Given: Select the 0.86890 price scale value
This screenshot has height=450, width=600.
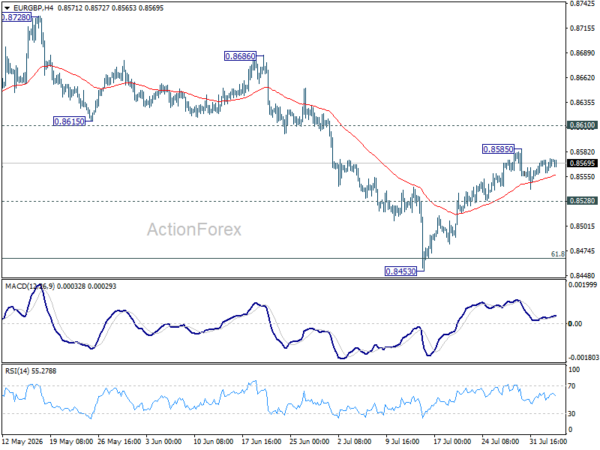Looking at the screenshot, I should click(582, 53).
